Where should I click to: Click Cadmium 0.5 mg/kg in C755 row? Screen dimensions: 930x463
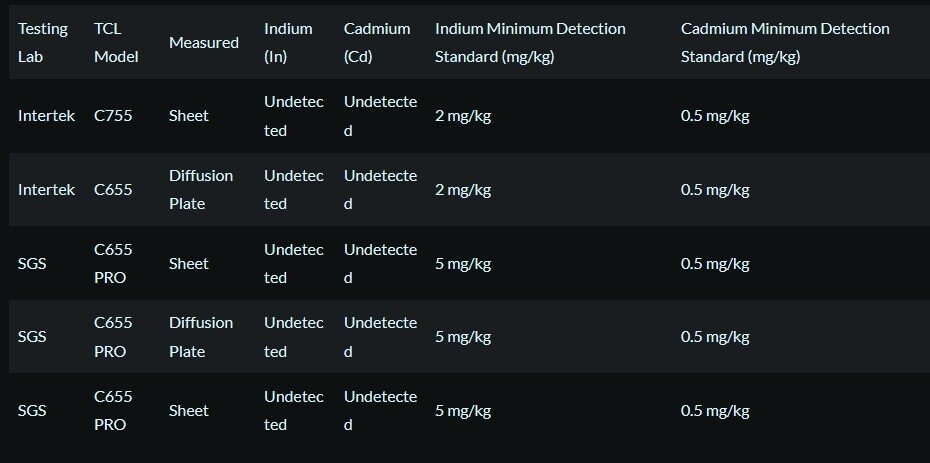pyautogui.click(x=715, y=116)
